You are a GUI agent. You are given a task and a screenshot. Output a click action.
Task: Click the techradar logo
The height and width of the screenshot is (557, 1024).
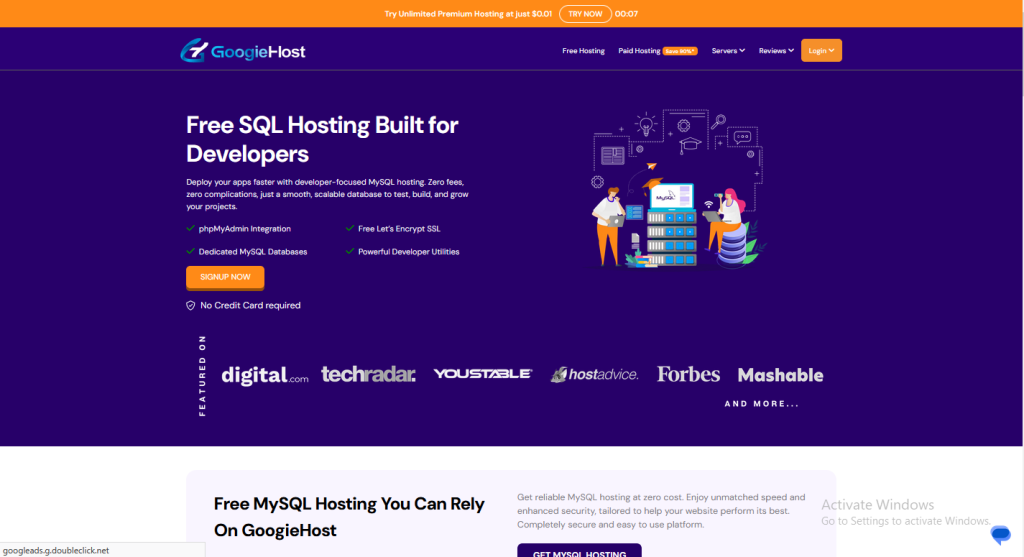coord(368,375)
